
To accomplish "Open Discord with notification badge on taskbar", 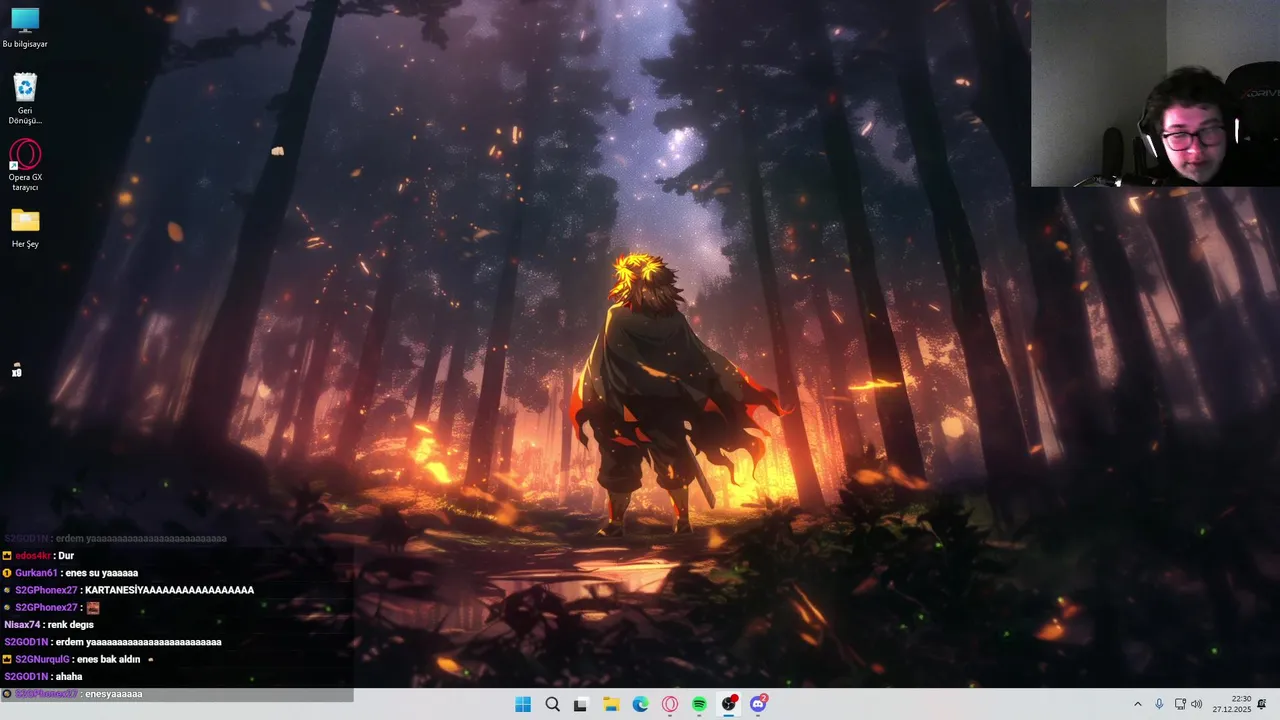I will tap(758, 704).
